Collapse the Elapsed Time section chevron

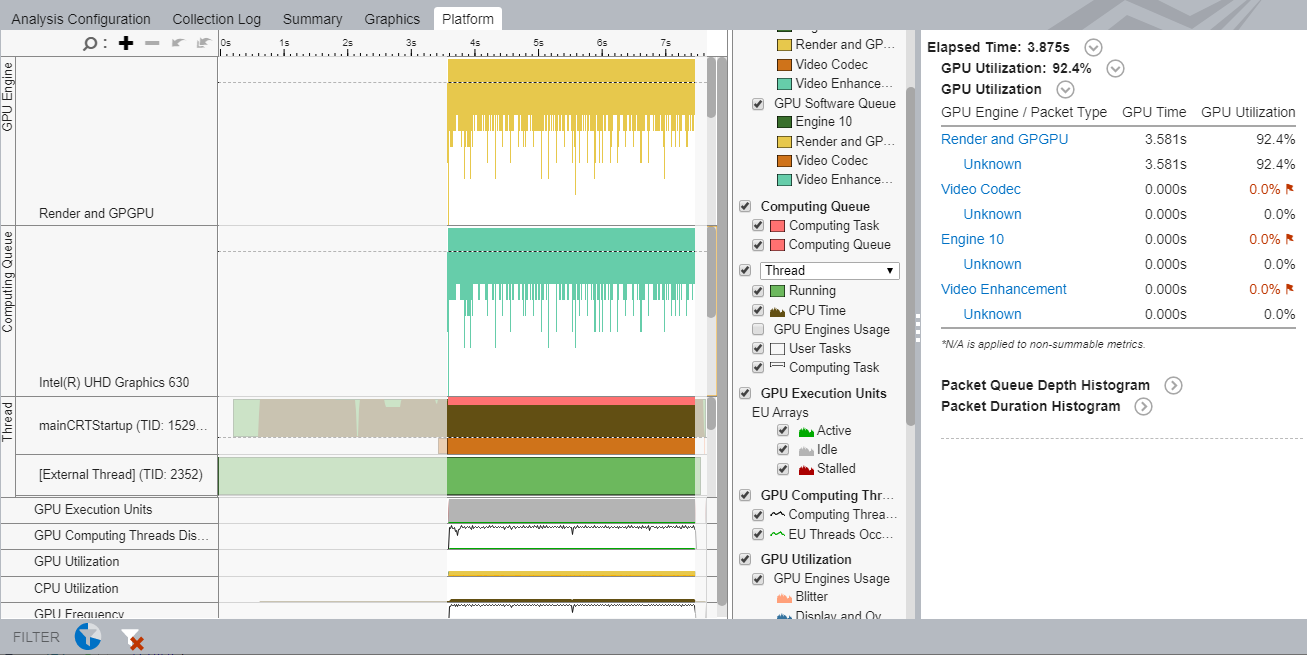pos(1092,47)
